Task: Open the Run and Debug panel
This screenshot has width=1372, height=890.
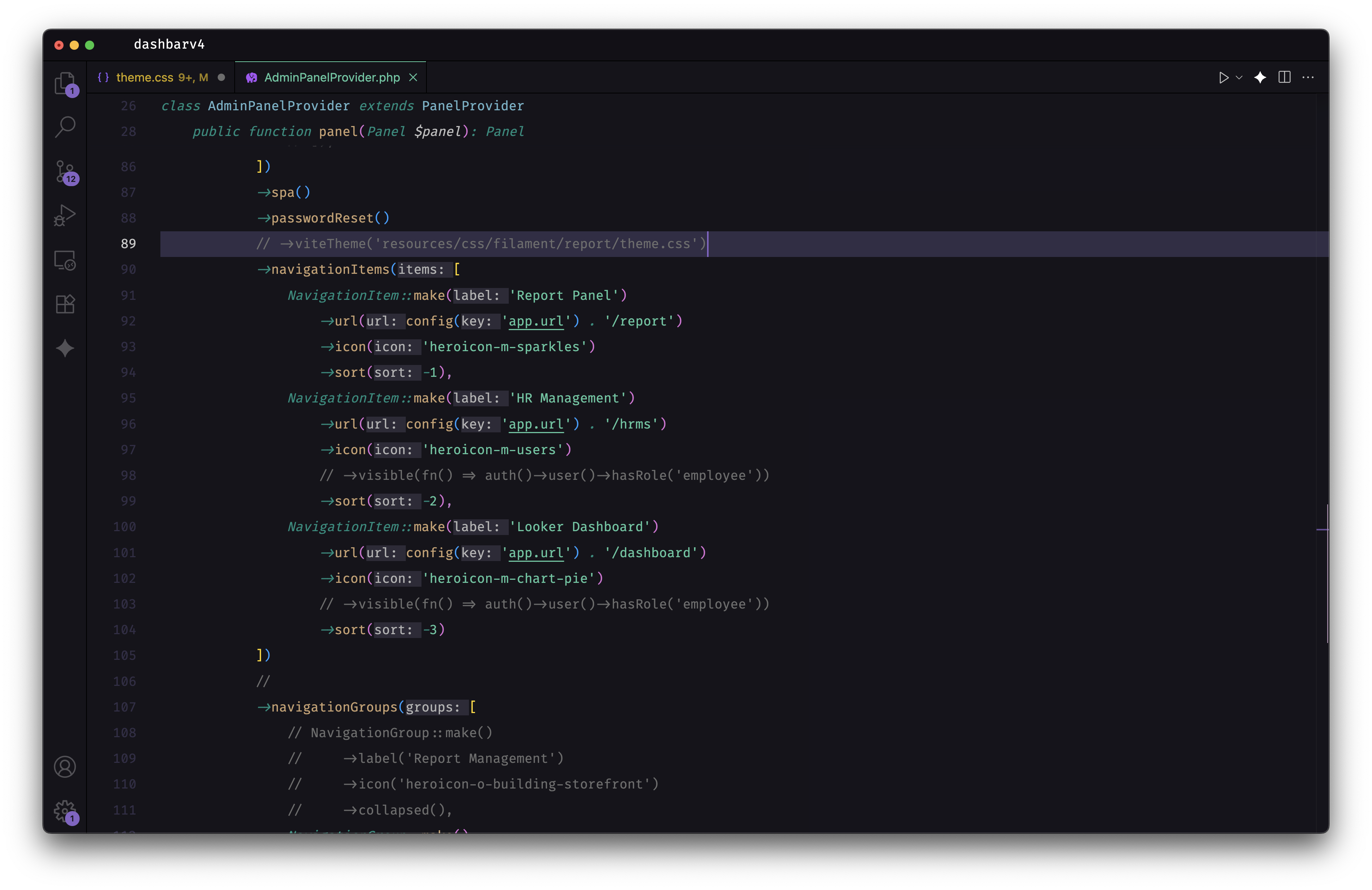Action: (65, 215)
